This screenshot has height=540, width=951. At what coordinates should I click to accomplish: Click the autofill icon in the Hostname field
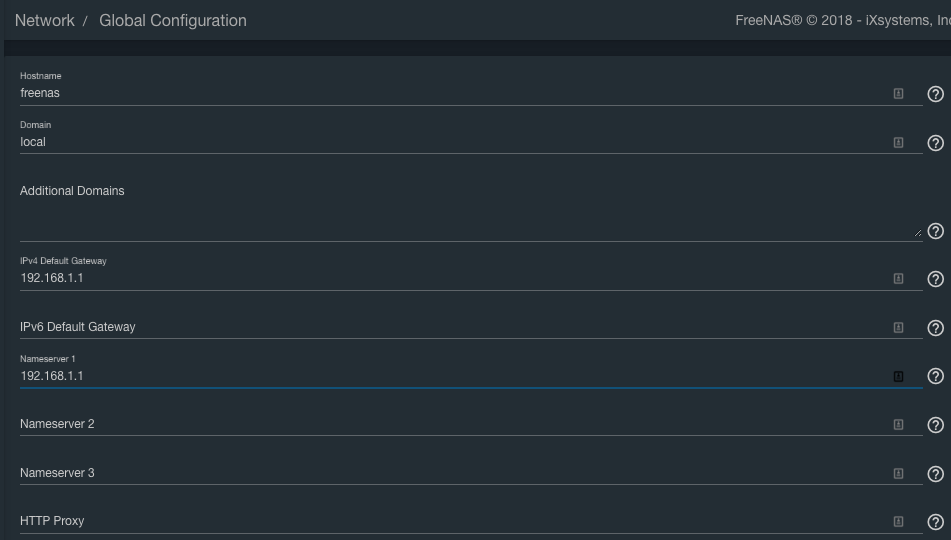pyautogui.click(x=898, y=94)
